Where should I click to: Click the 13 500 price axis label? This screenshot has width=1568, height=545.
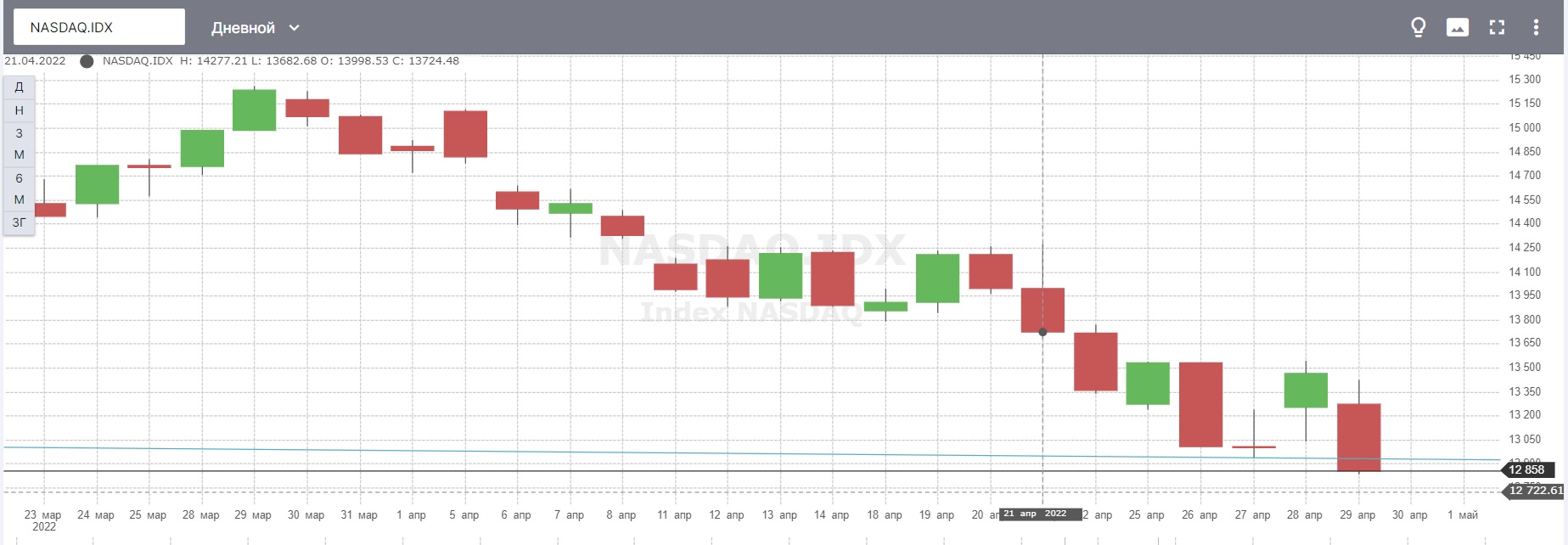pyautogui.click(x=1525, y=368)
